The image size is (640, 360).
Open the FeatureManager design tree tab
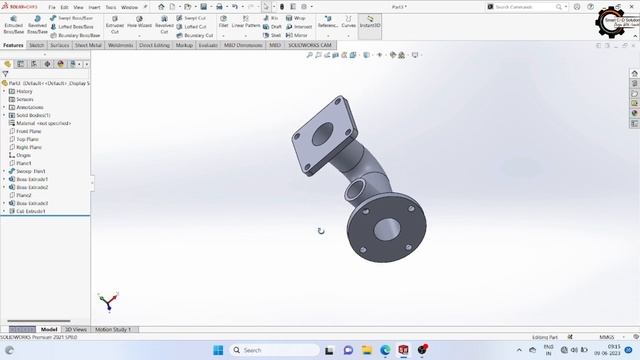[x=7, y=64]
